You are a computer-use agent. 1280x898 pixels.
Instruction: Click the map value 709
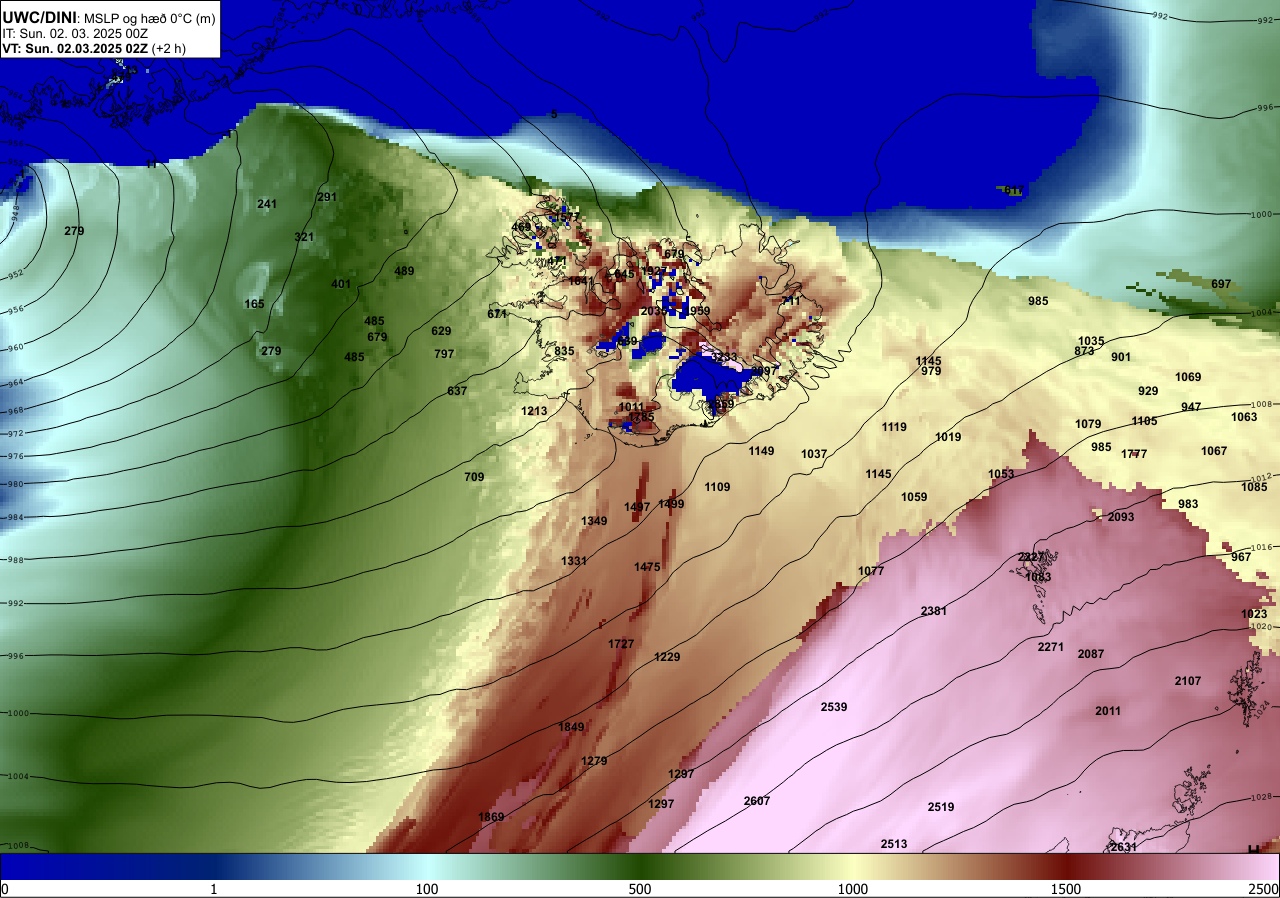pos(474,477)
